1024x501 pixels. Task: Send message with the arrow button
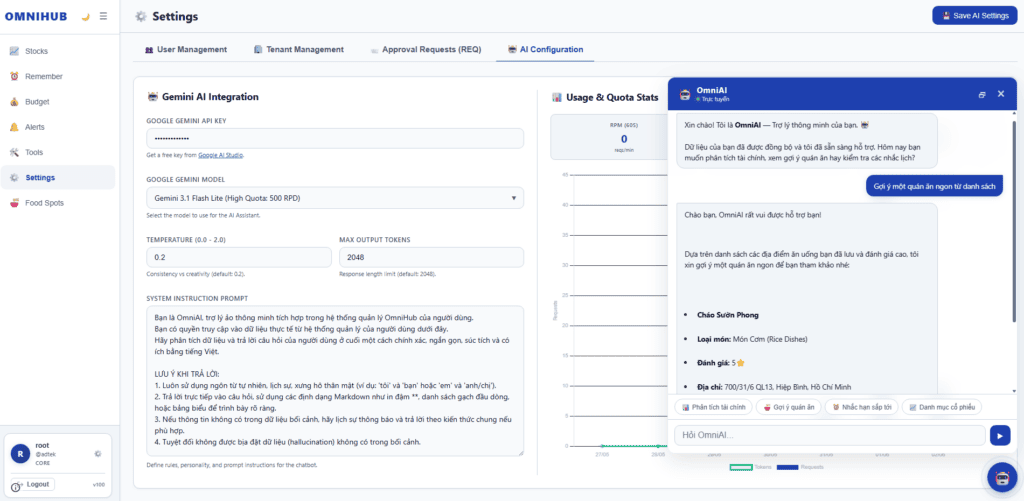1000,435
